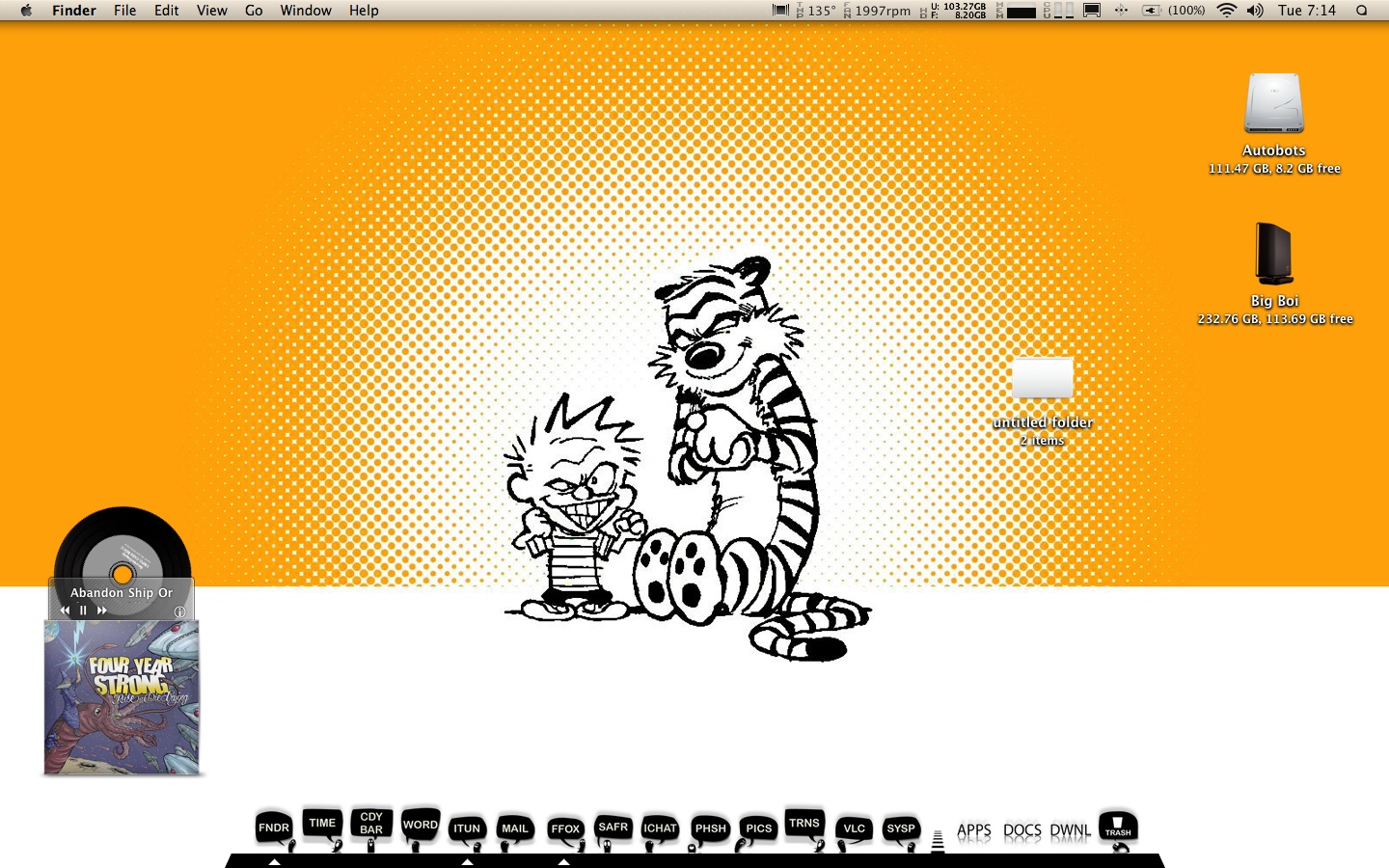Click the display mirroring menu bar icon
The height and width of the screenshot is (868, 1389).
coord(1092,11)
